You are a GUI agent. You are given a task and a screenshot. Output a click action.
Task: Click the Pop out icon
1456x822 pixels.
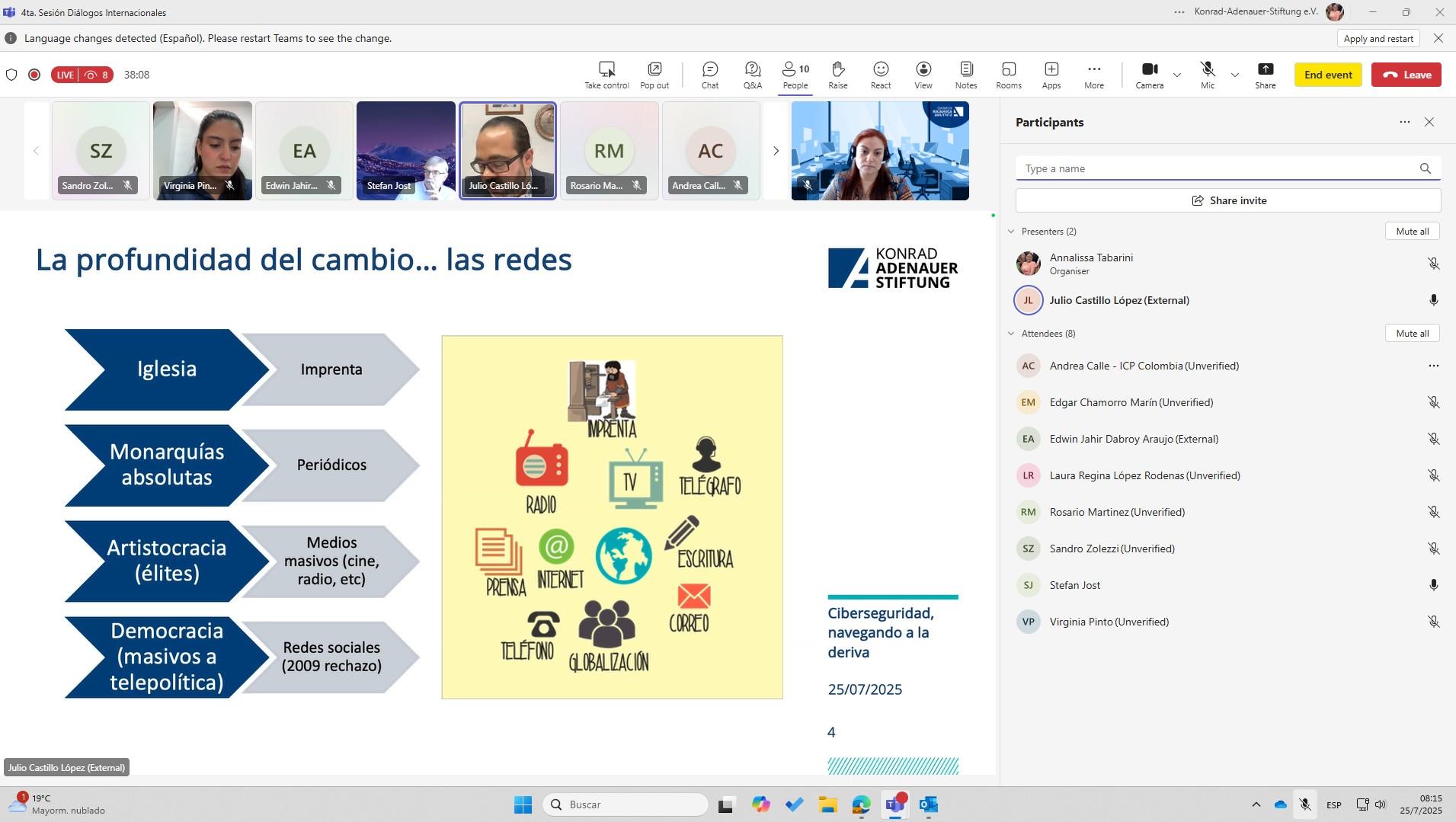(x=654, y=75)
